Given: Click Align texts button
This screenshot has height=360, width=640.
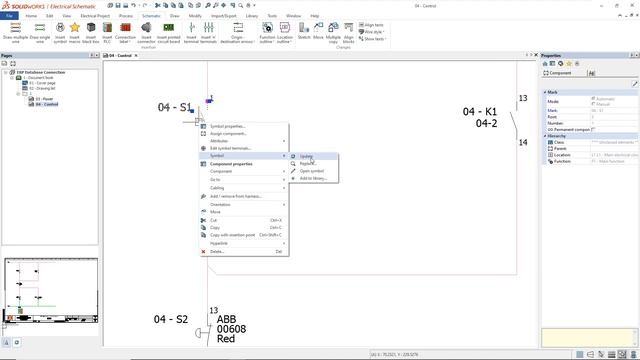Looking at the screenshot, I should [371, 25].
